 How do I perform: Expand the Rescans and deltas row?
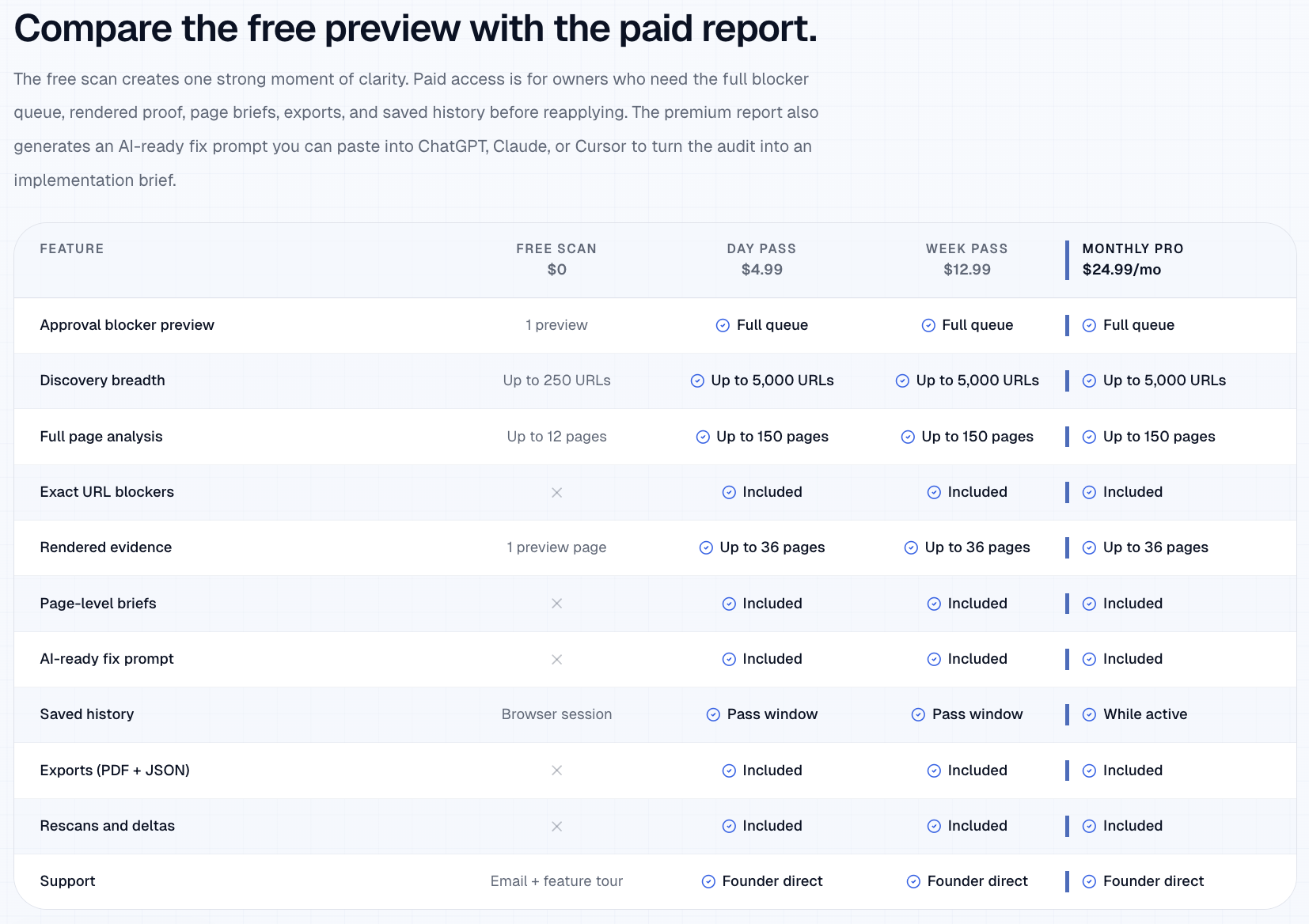coord(108,825)
